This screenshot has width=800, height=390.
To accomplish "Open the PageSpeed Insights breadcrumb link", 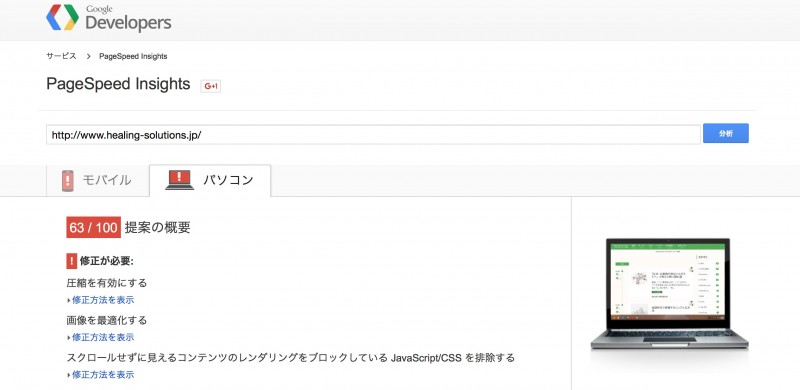I will pyautogui.click(x=133, y=56).
